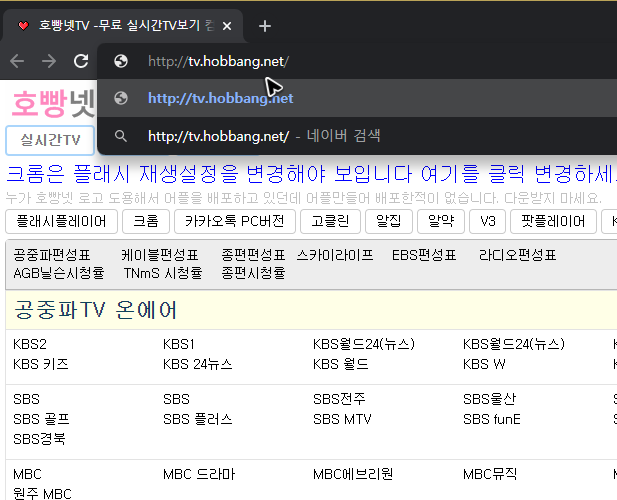Click the 호빵넷 logo
This screenshot has width=617, height=500.
pos(53,103)
